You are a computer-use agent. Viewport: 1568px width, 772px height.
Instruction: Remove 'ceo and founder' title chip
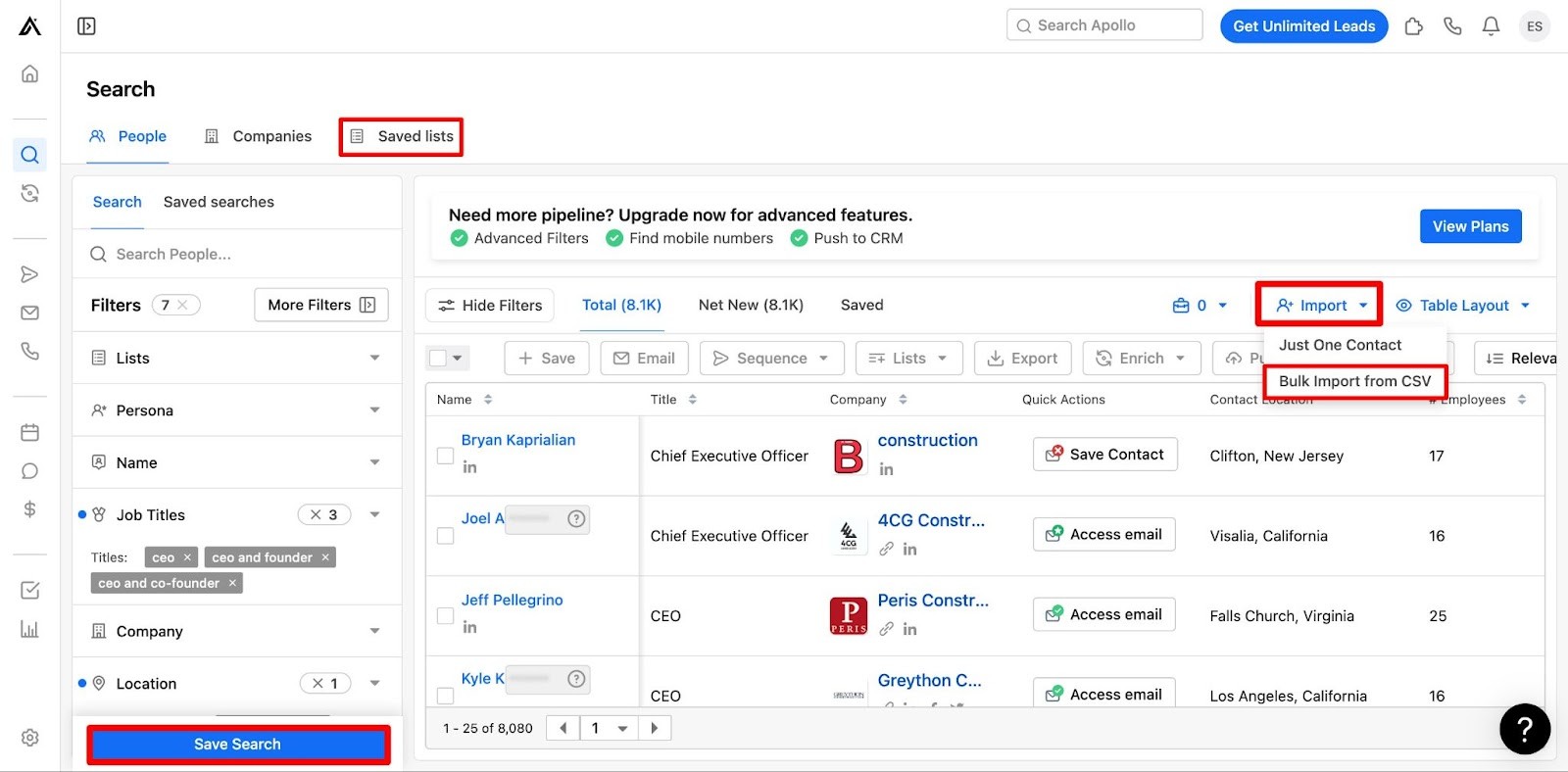325,557
